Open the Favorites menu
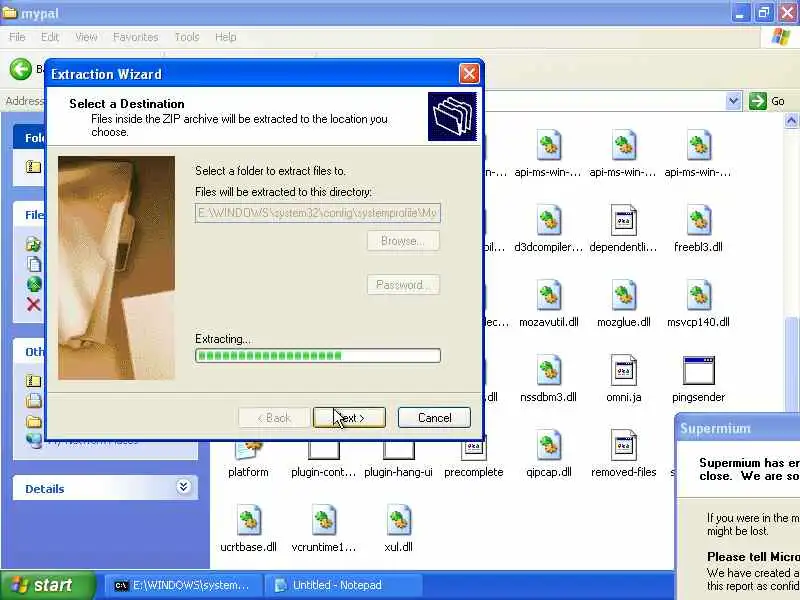This screenshot has height=600, width=800. pos(135,37)
